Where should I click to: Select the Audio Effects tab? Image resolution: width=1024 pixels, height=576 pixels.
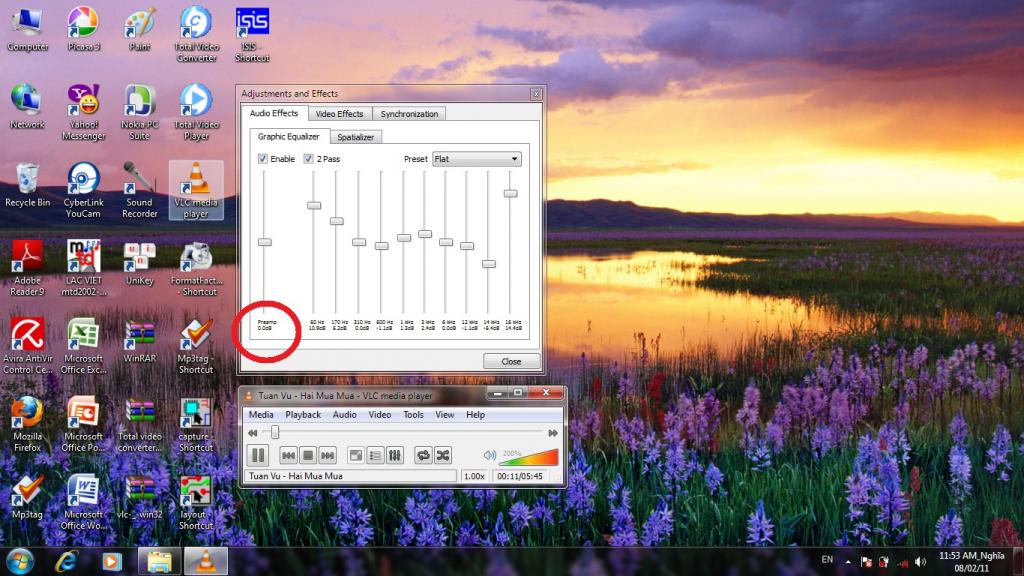pyautogui.click(x=274, y=113)
